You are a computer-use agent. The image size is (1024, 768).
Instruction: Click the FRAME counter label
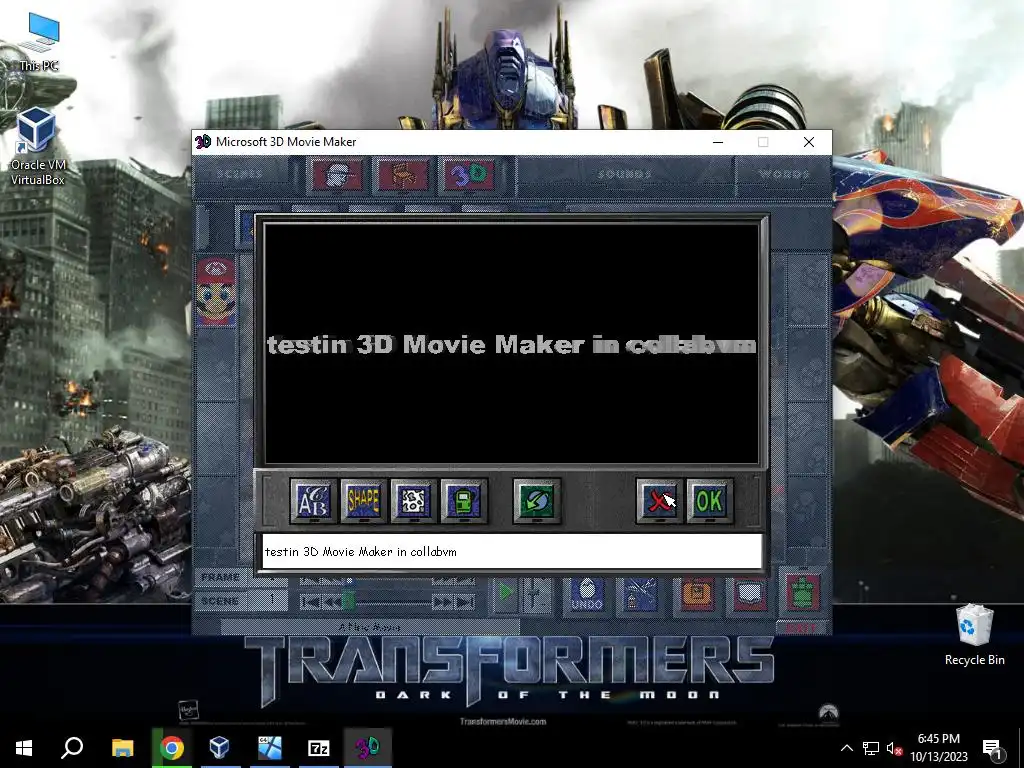tap(221, 577)
